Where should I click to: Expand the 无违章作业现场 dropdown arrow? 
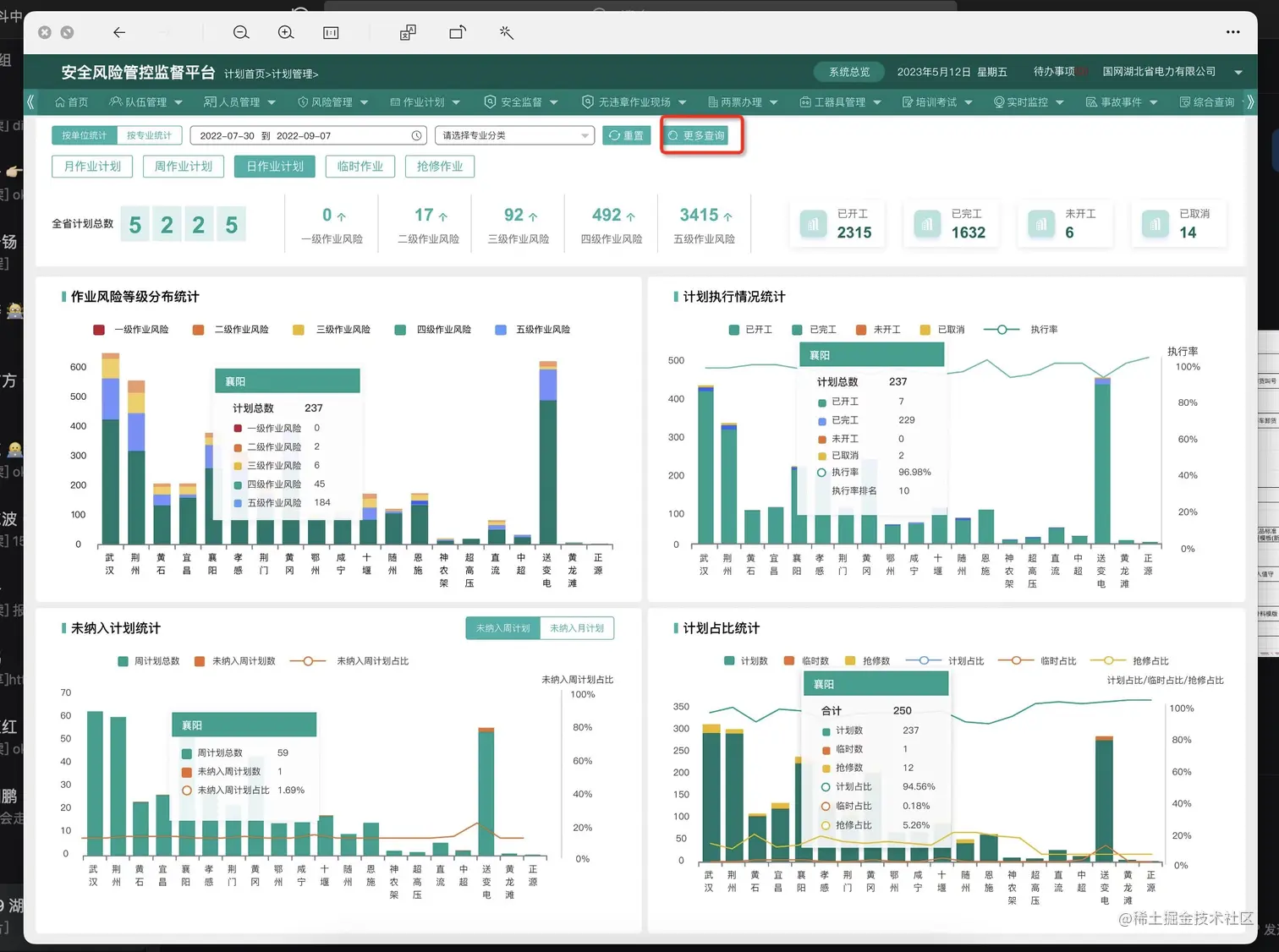(682, 103)
